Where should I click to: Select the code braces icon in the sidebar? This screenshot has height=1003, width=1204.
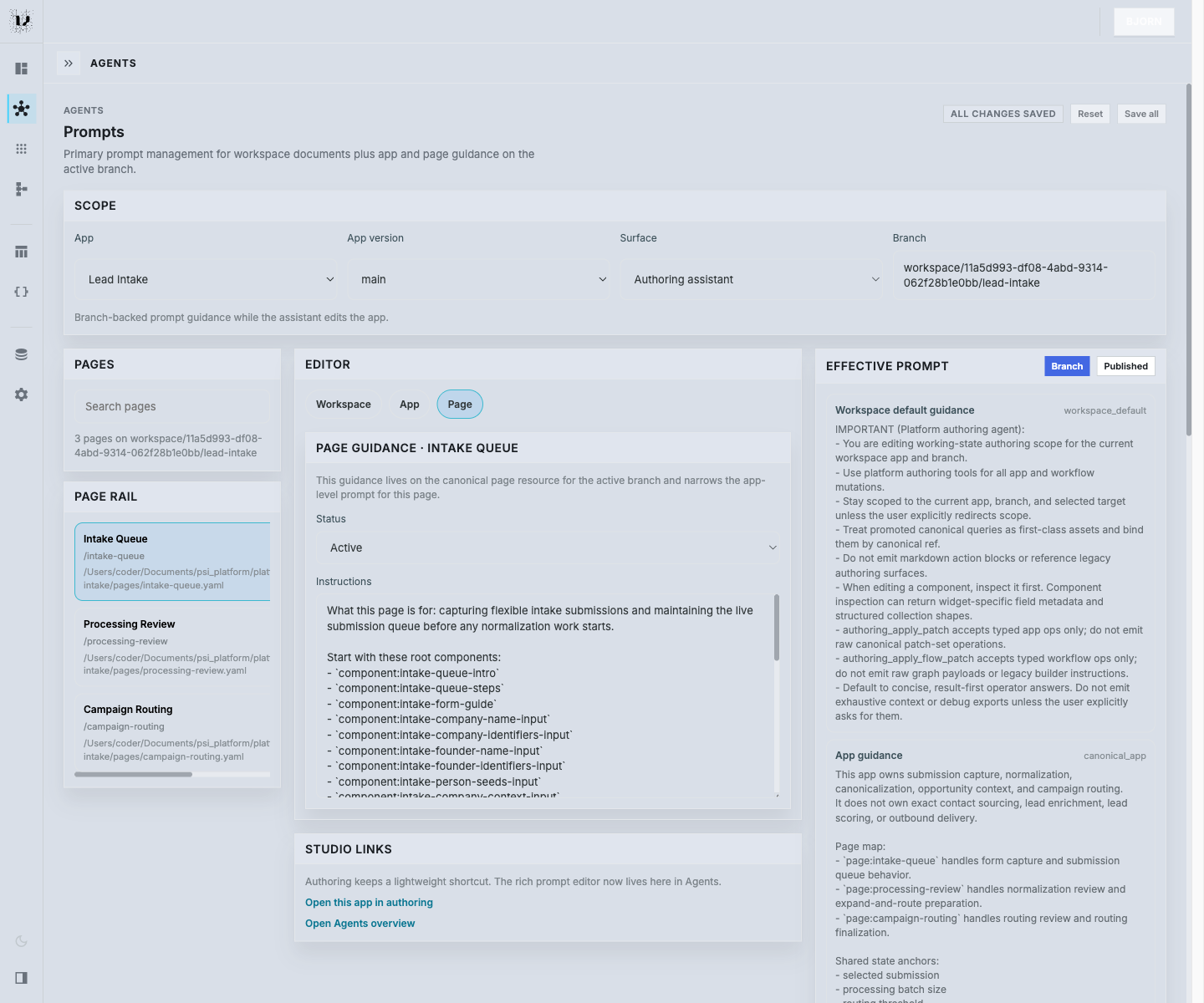pos(21,292)
